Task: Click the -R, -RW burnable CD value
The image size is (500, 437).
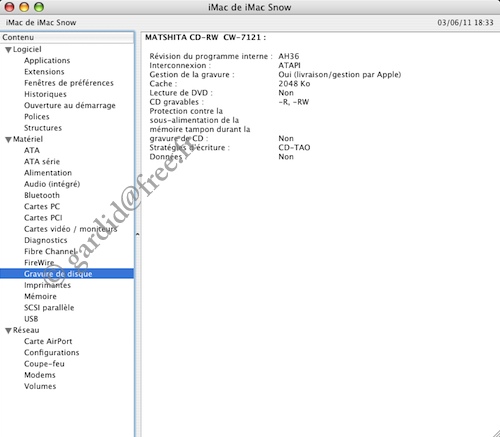Action: pos(294,102)
